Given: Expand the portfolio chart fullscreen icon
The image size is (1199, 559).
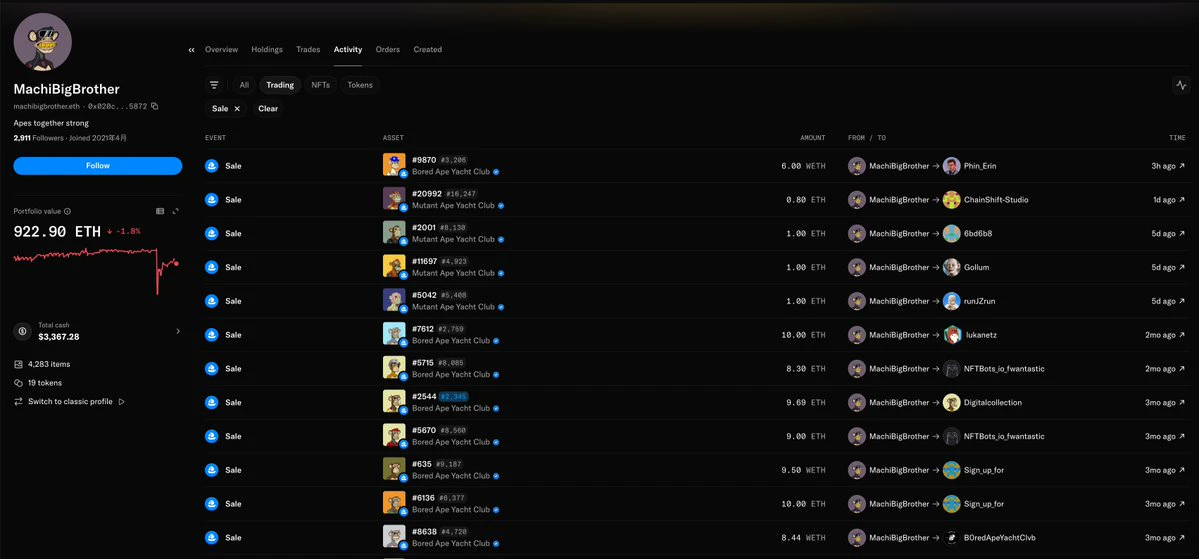Looking at the screenshot, I should click(x=176, y=211).
